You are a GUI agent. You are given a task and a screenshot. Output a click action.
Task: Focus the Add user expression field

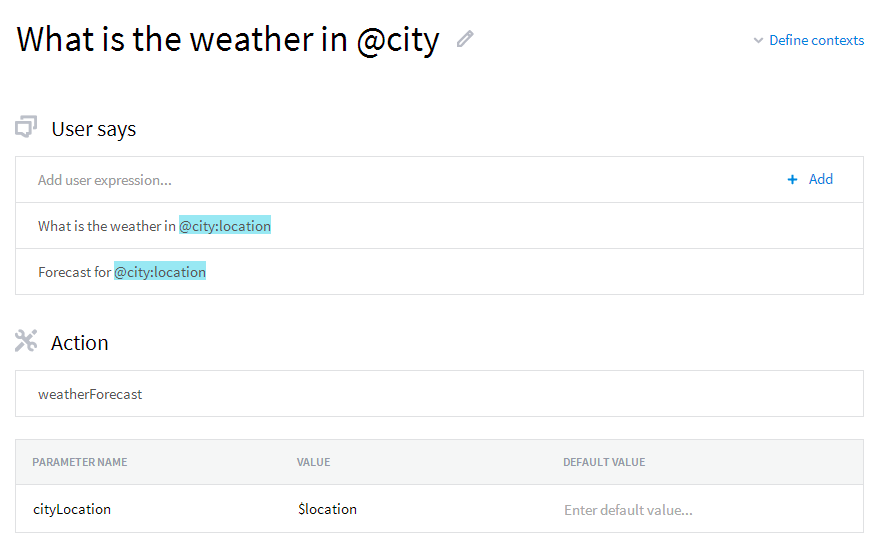click(x=396, y=180)
